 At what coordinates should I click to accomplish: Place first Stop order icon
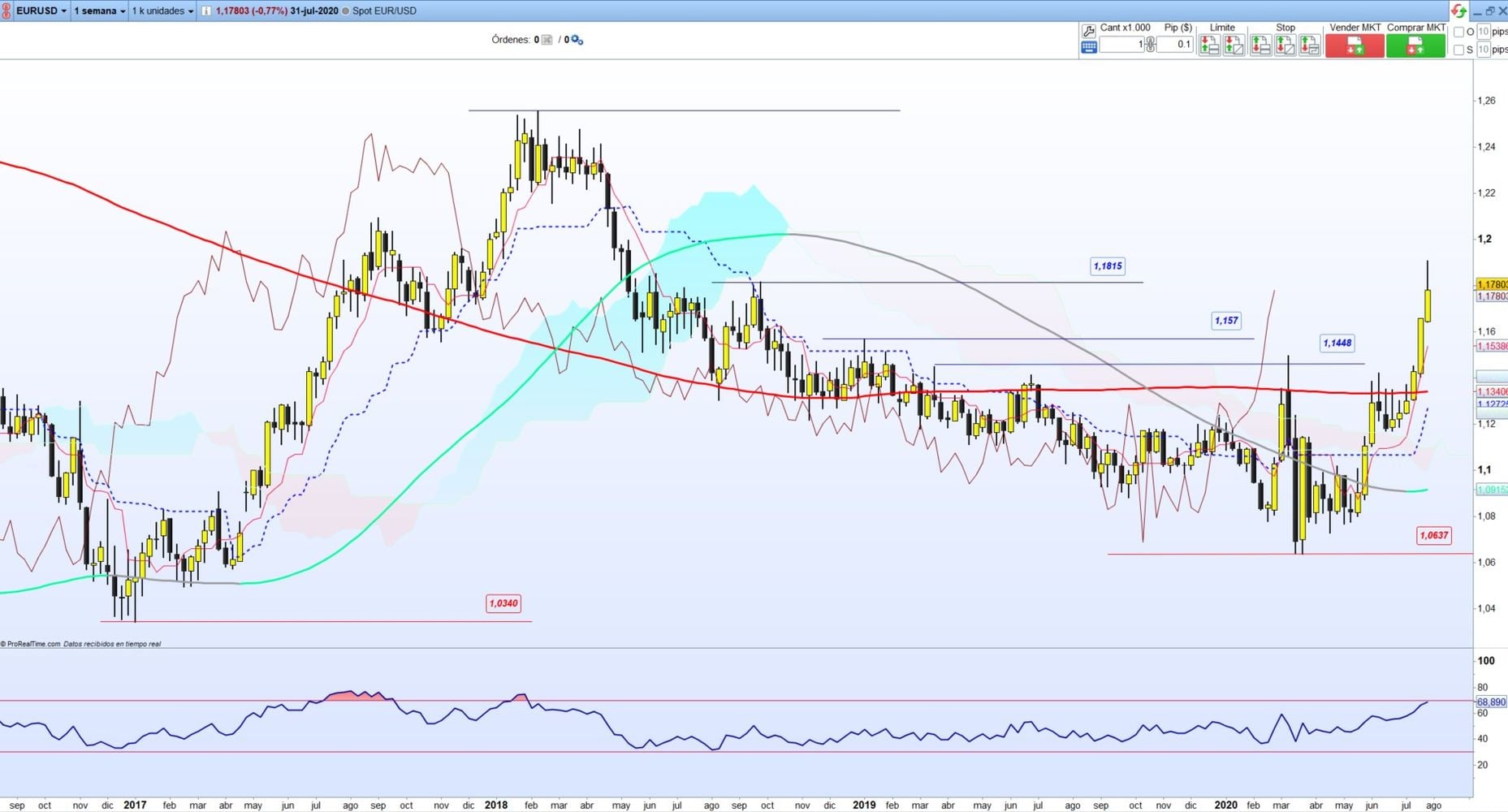1260,45
